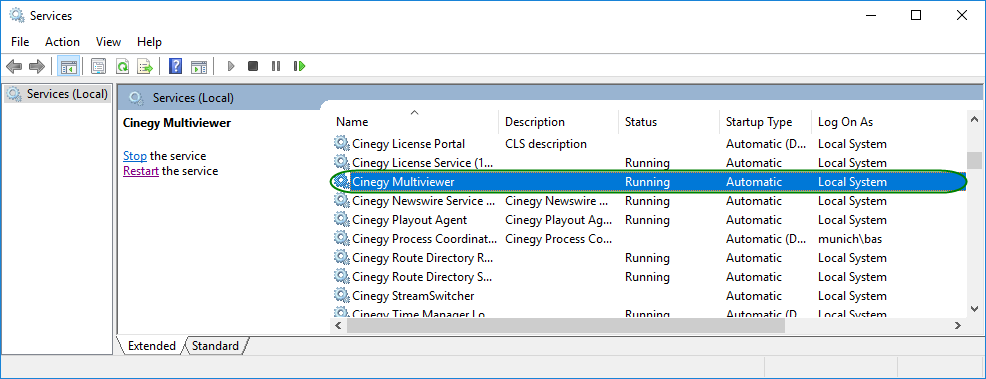986x379 pixels.
Task: Open the Properties toolbar icon
Action: pyautogui.click(x=99, y=66)
